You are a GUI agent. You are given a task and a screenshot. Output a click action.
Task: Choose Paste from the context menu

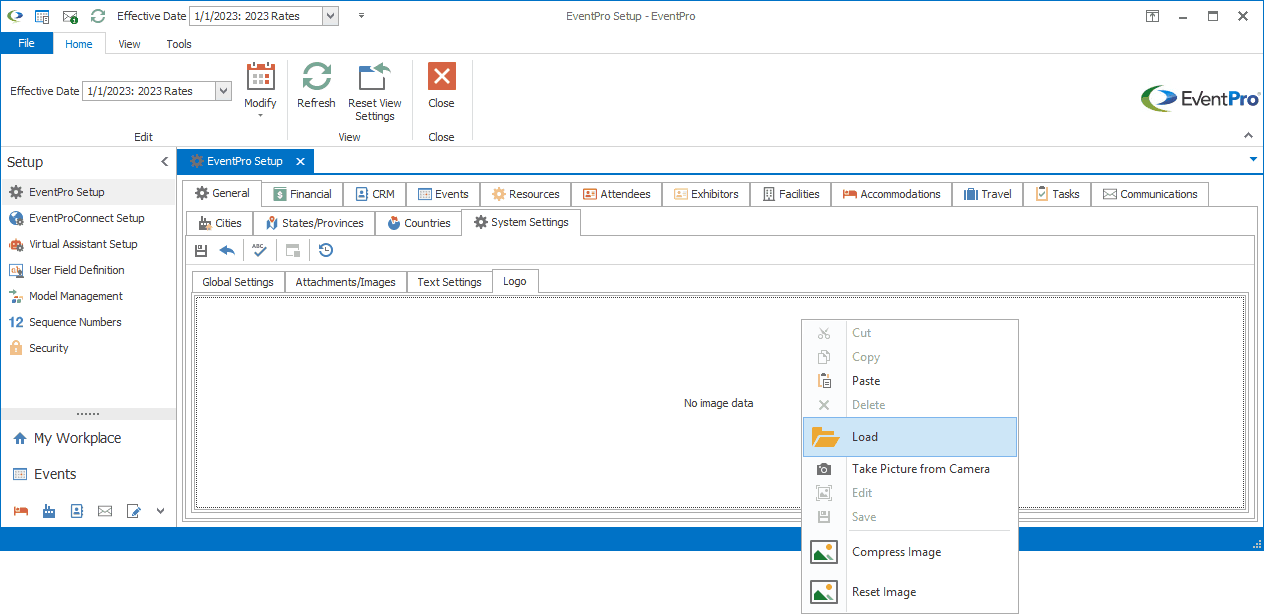[x=910, y=381]
